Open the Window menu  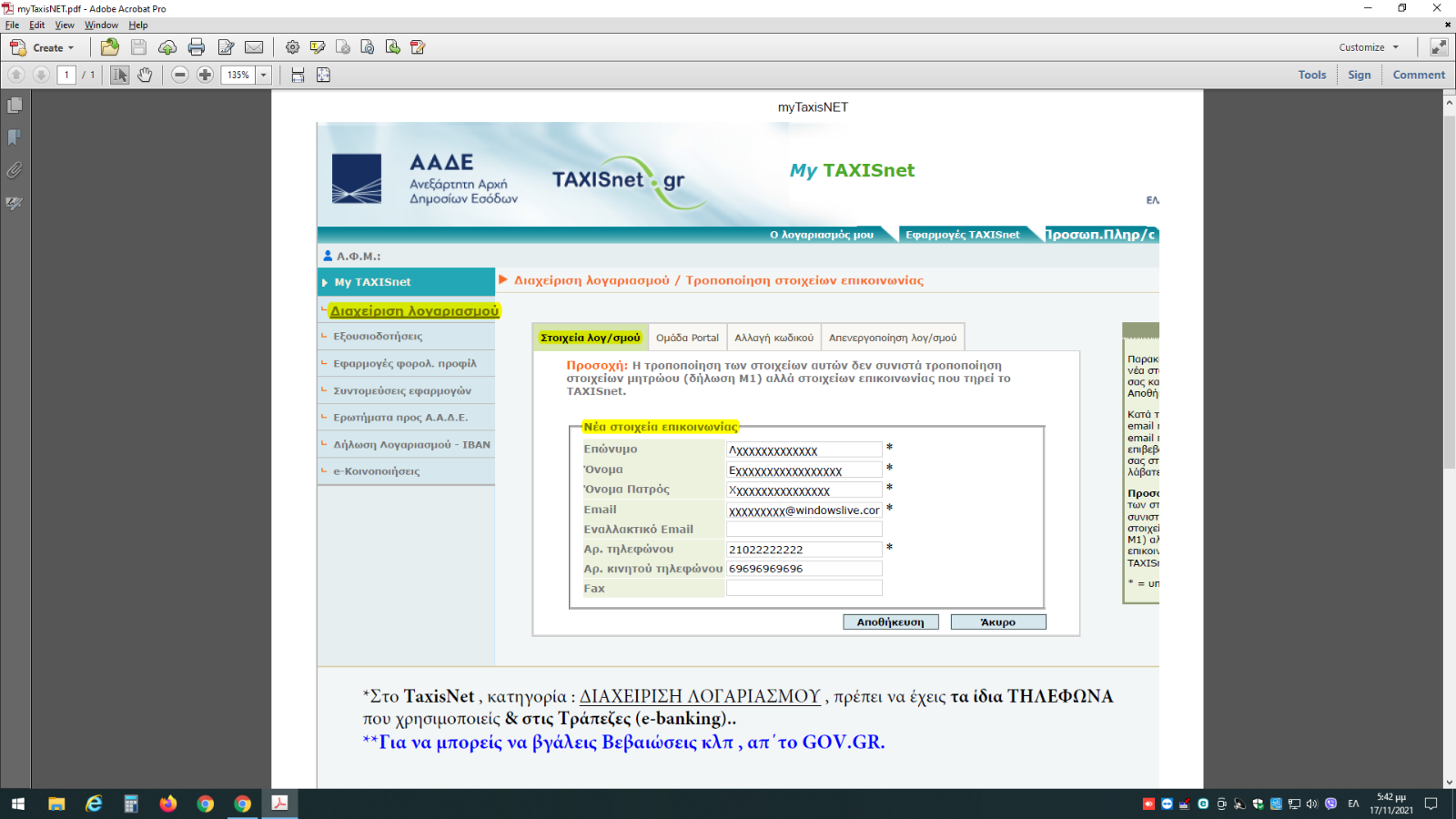(101, 25)
